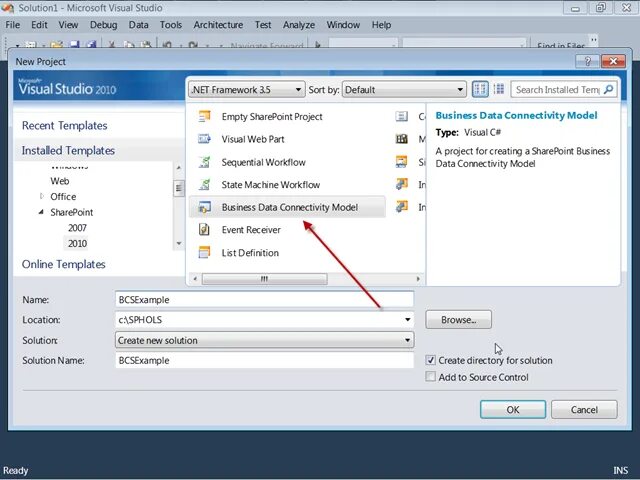Image resolution: width=640 pixels, height=480 pixels.
Task: Click the Business Data Connectivity Model icon
Action: pos(204,207)
